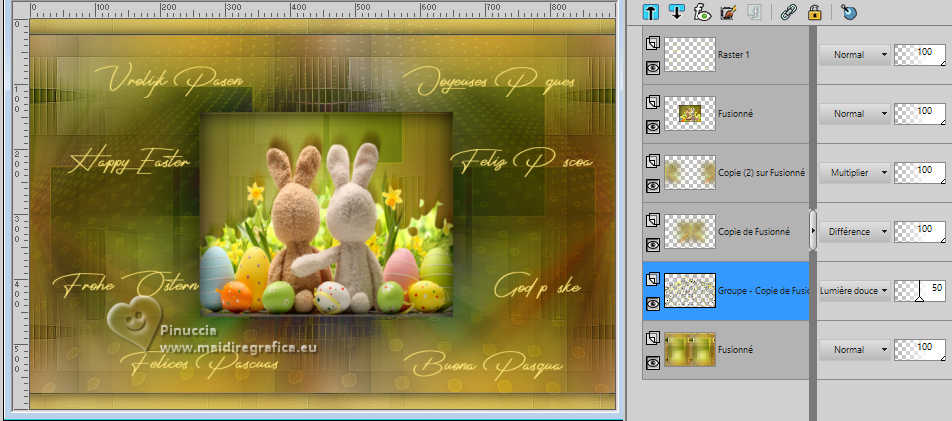Open blend mode dropdown of upper Fusionné layer
The image size is (952, 421).
tap(854, 114)
